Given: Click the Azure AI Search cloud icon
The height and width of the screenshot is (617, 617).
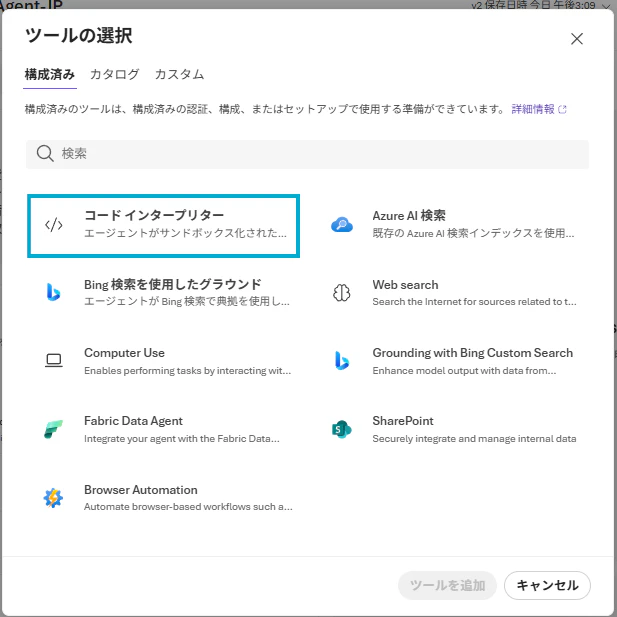Looking at the screenshot, I should 342,225.
